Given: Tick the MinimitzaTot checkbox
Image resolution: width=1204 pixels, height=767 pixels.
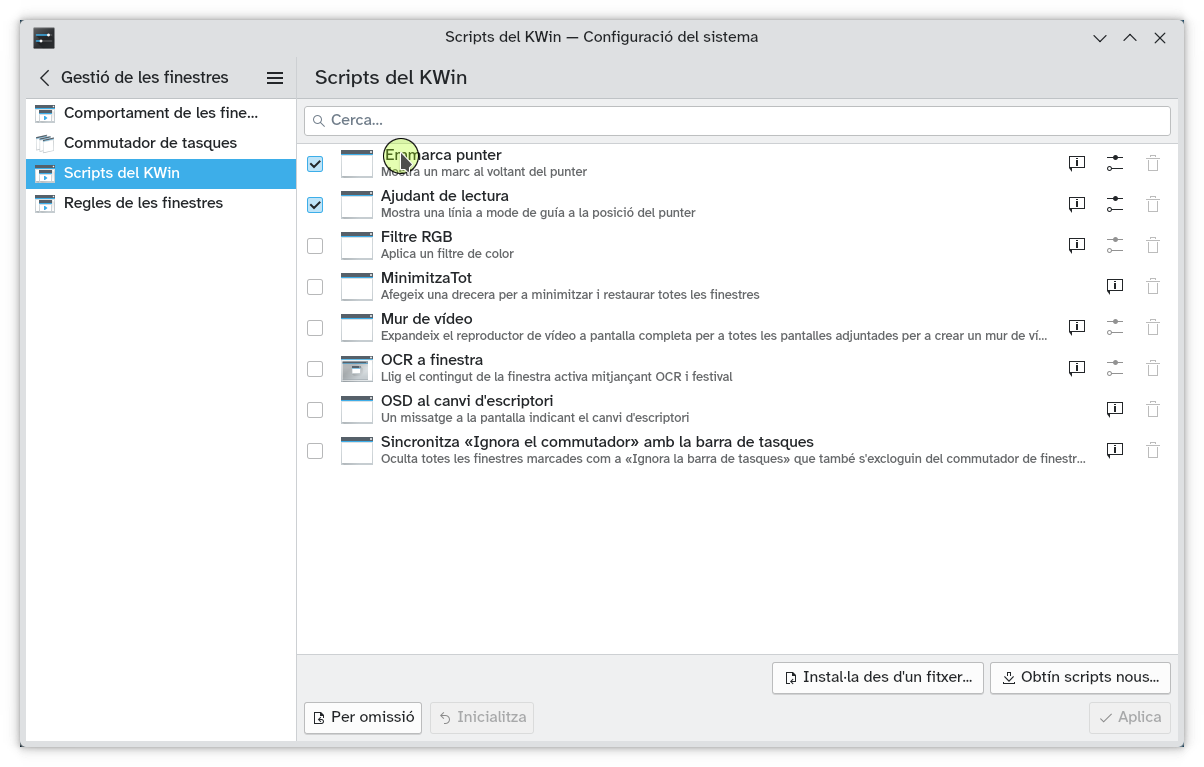Looking at the screenshot, I should (x=315, y=287).
